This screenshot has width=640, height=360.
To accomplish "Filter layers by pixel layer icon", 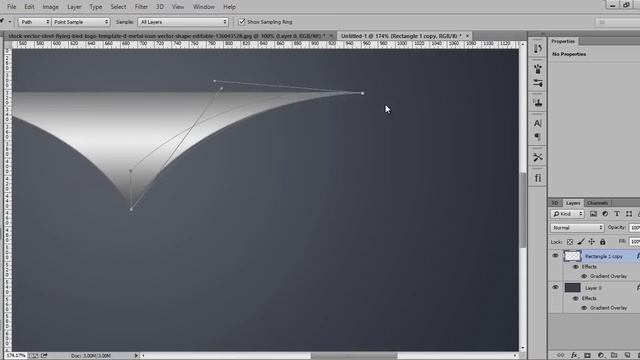I will pos(593,214).
